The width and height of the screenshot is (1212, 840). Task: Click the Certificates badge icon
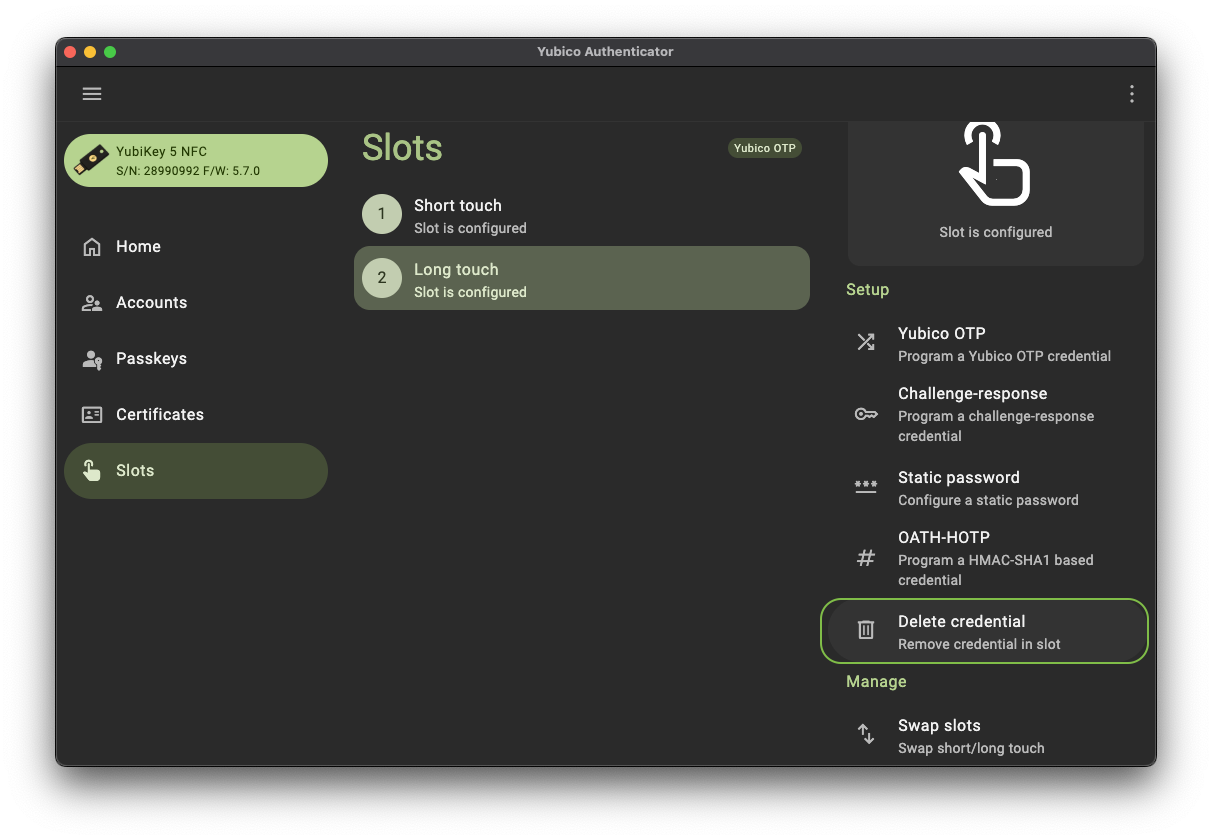92,415
